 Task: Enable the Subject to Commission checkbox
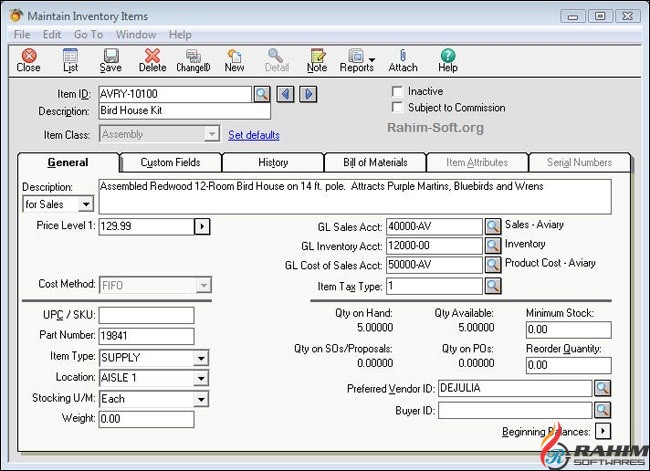398,107
